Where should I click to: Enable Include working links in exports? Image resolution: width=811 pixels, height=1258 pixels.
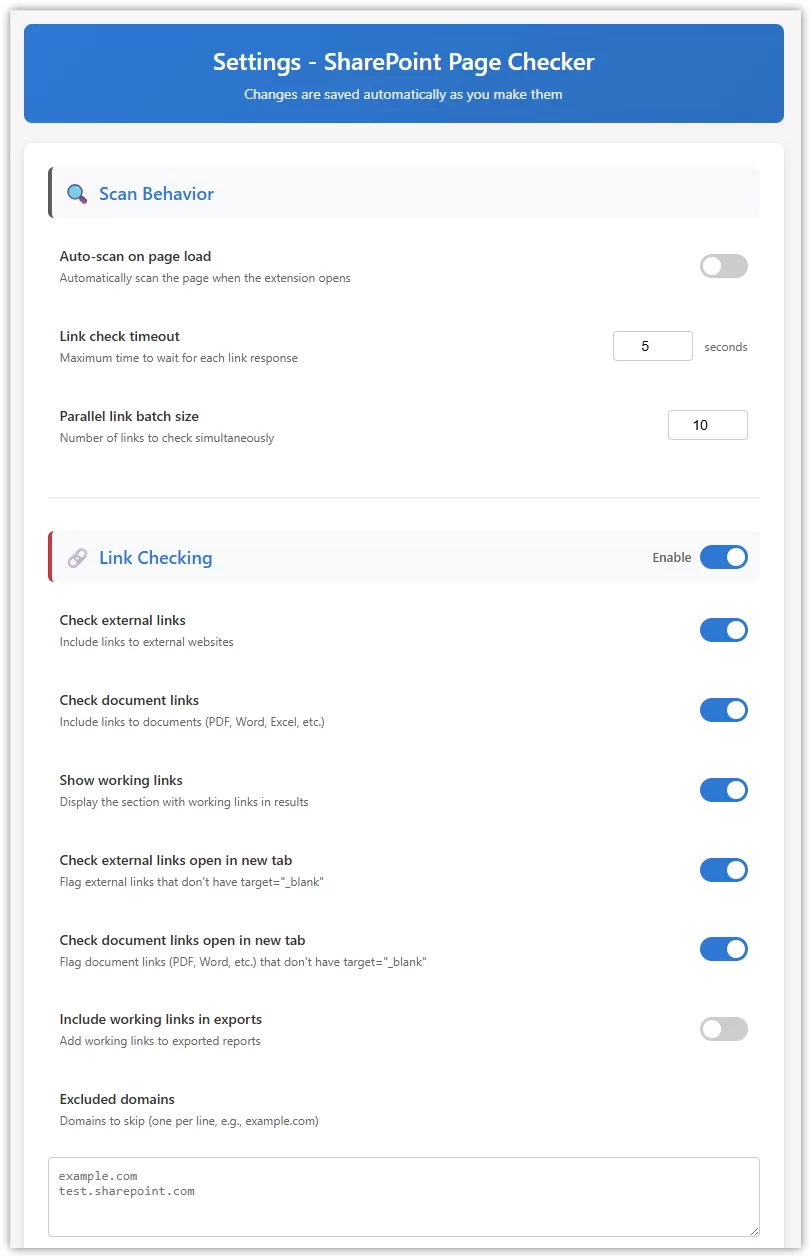723,1029
